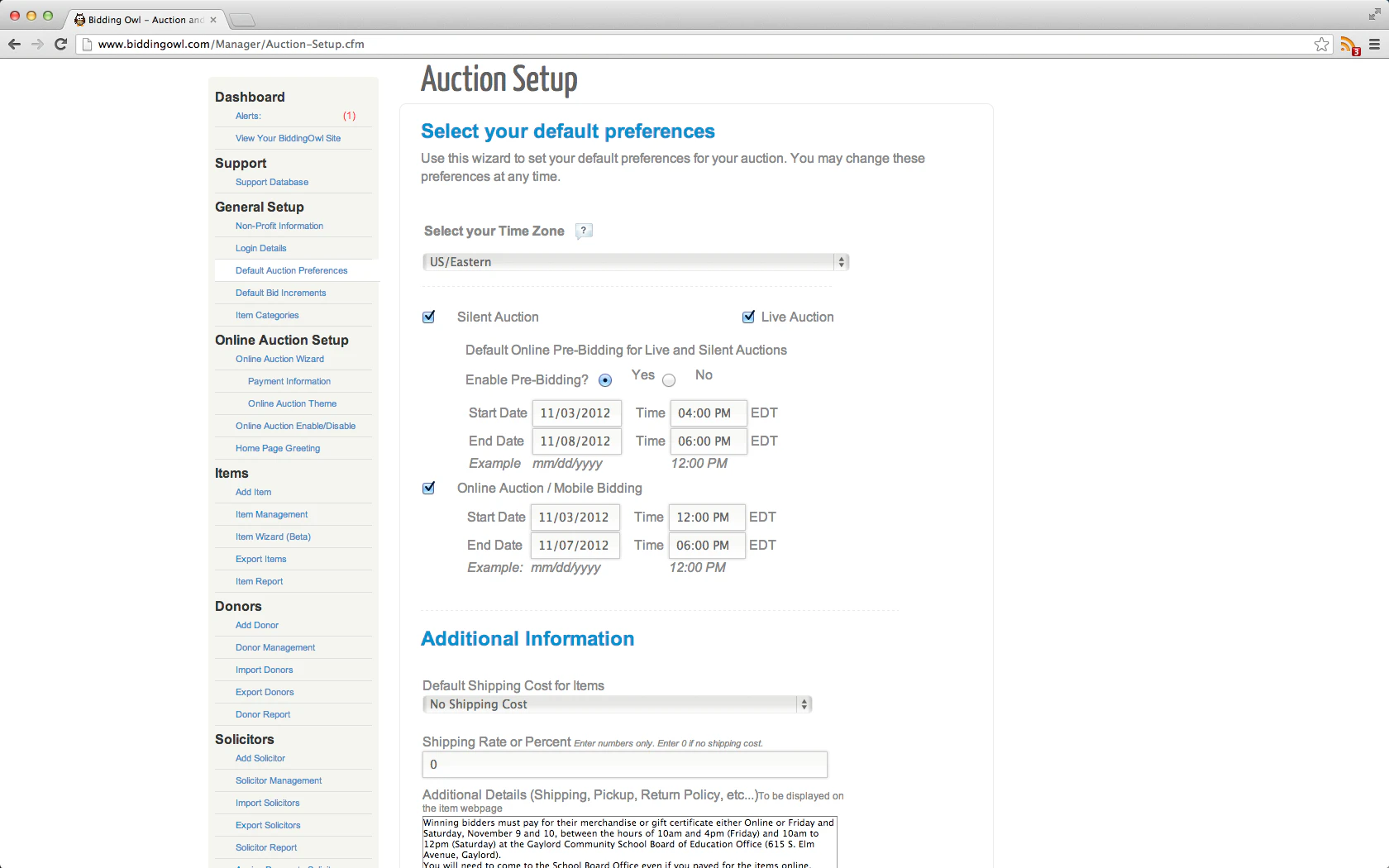Launch Online Auction Wizard
1389x868 pixels.
click(279, 359)
